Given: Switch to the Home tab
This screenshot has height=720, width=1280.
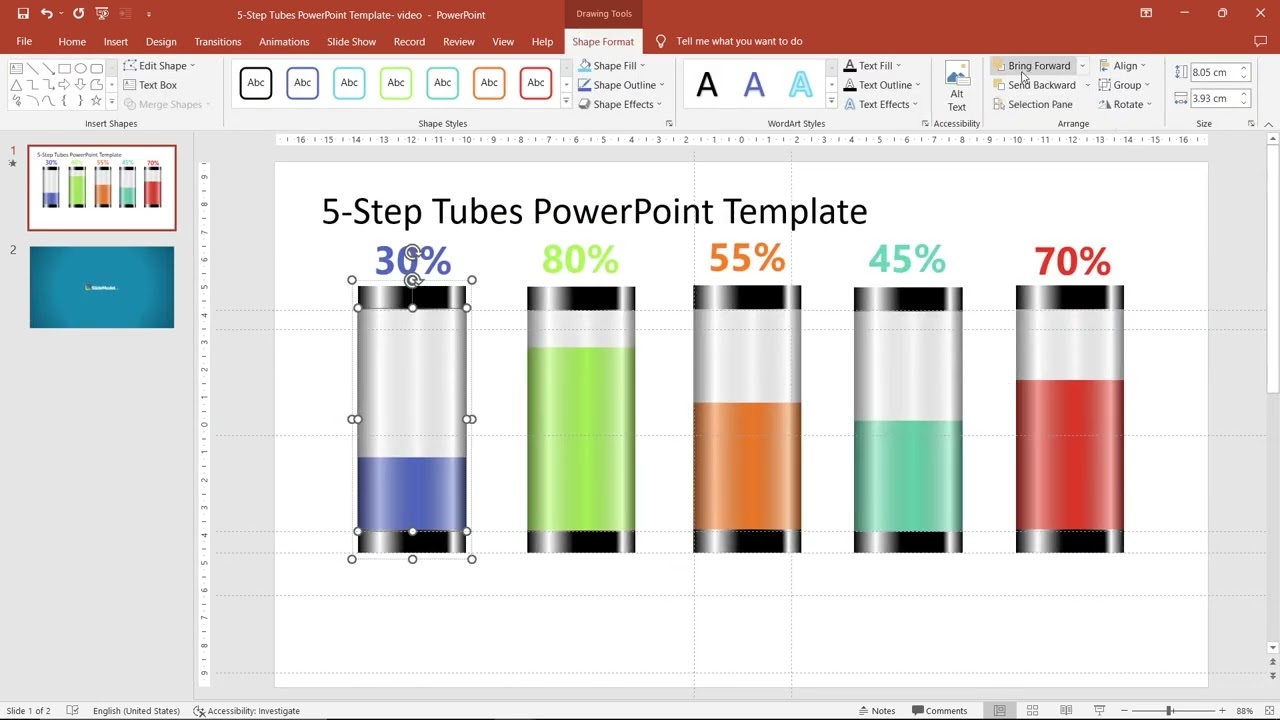Looking at the screenshot, I should coord(72,42).
